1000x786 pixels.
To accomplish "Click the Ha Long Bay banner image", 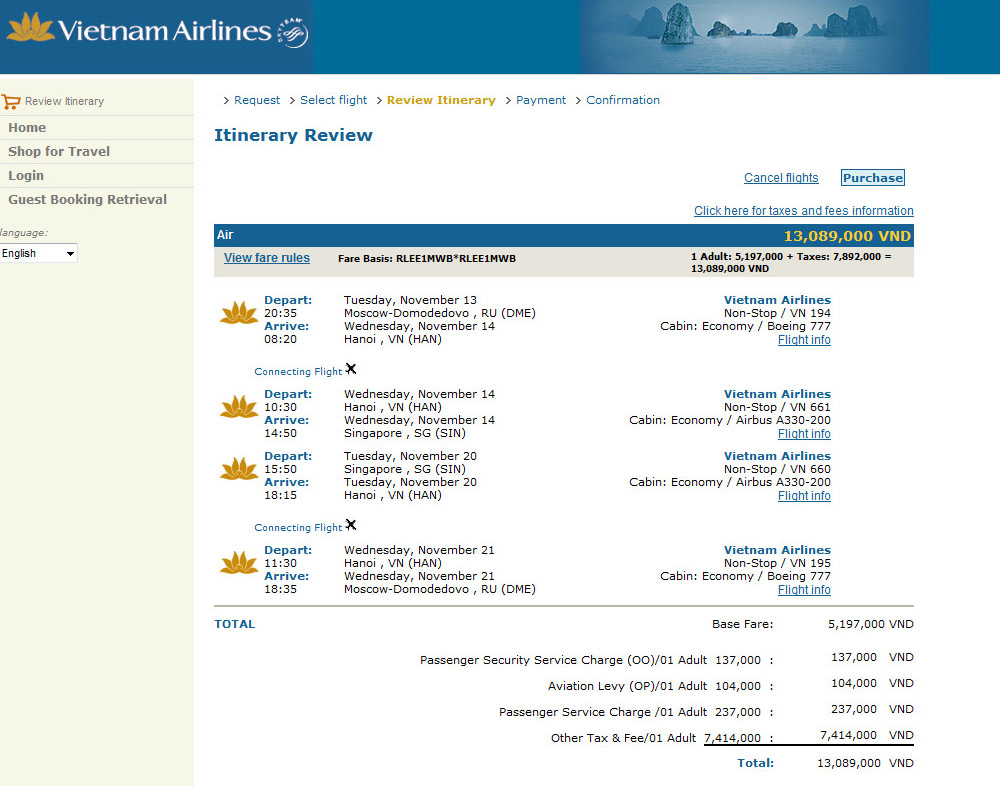I will click(754, 36).
